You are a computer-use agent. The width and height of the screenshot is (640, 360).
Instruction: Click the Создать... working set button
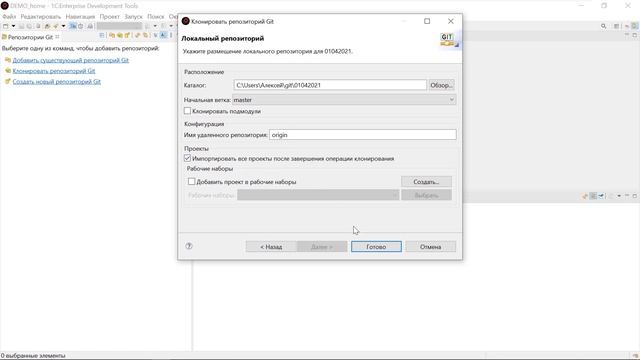(426, 182)
